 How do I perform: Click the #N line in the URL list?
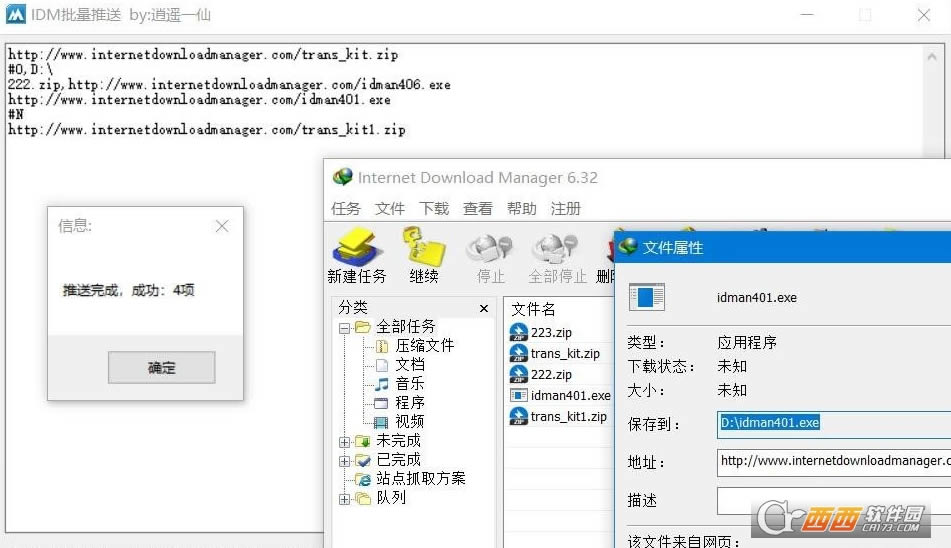coord(16,115)
